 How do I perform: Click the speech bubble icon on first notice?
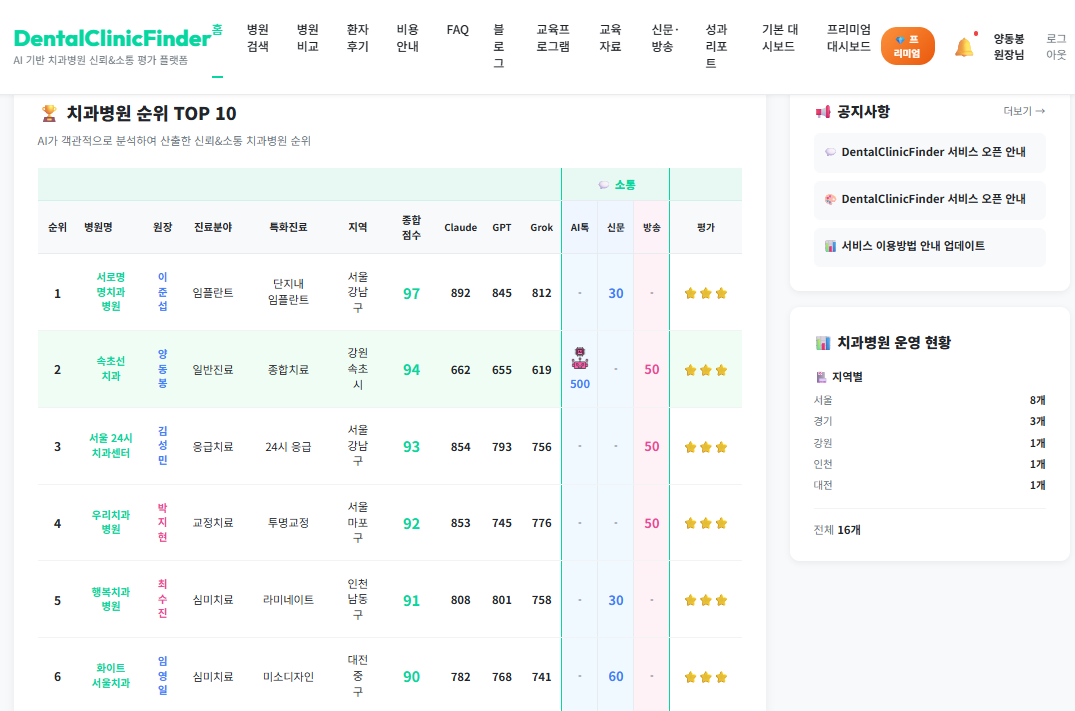pyautogui.click(x=829, y=152)
